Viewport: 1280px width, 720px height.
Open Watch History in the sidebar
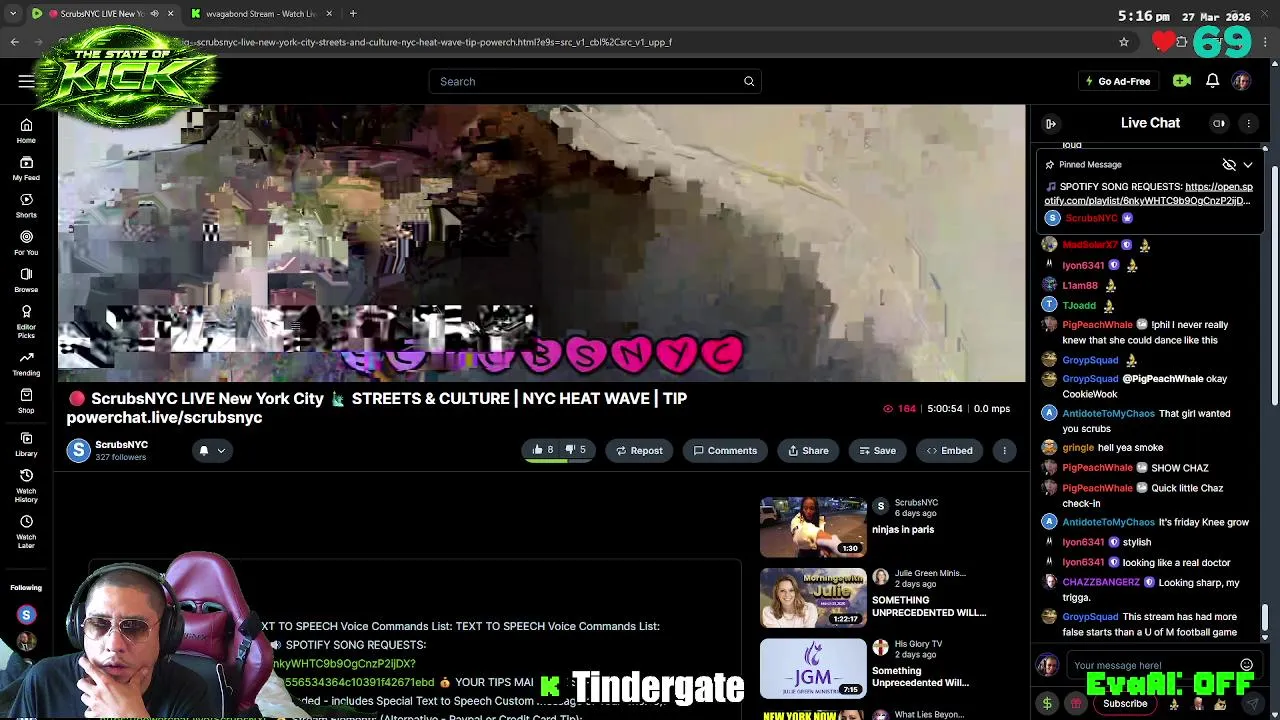[x=26, y=485]
